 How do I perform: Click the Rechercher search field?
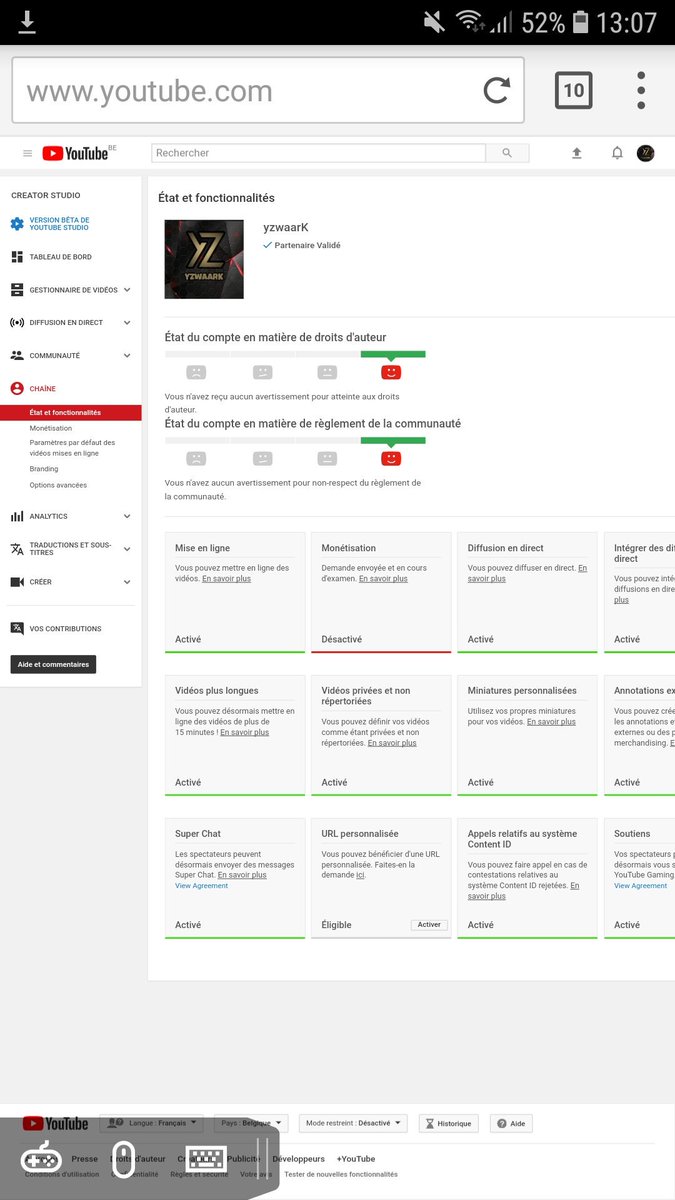318,153
